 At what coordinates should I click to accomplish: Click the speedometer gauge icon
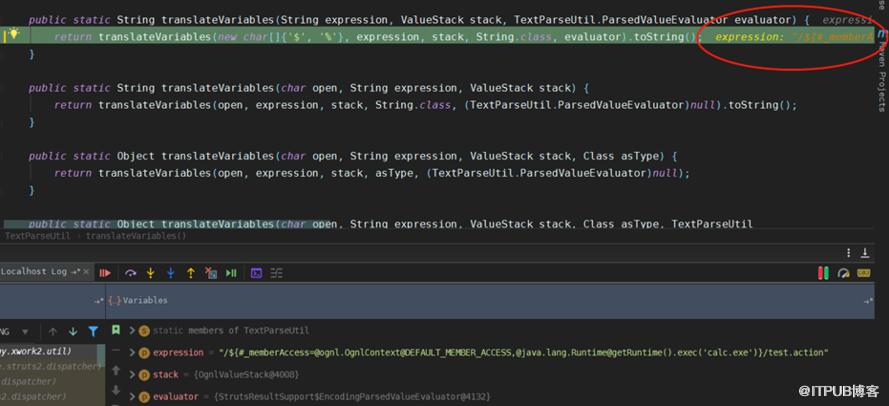coord(844,273)
